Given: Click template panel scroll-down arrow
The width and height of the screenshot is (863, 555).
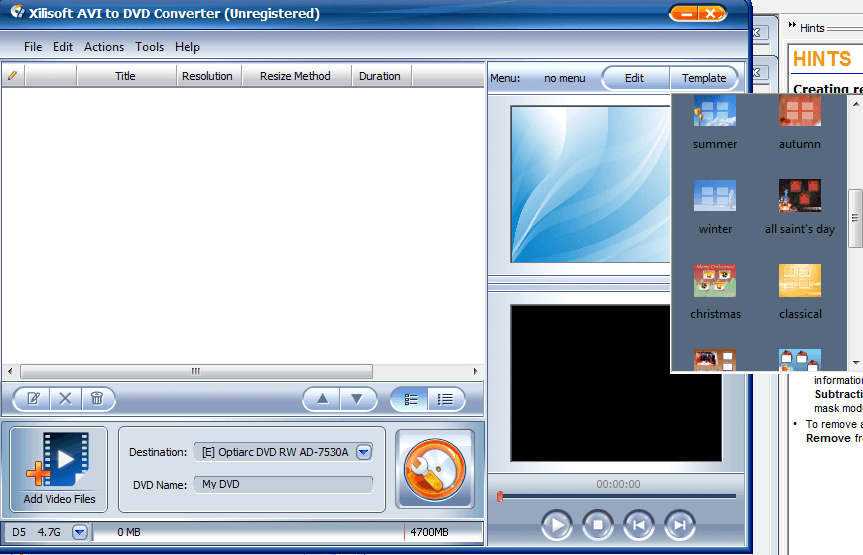Looking at the screenshot, I should [x=856, y=363].
